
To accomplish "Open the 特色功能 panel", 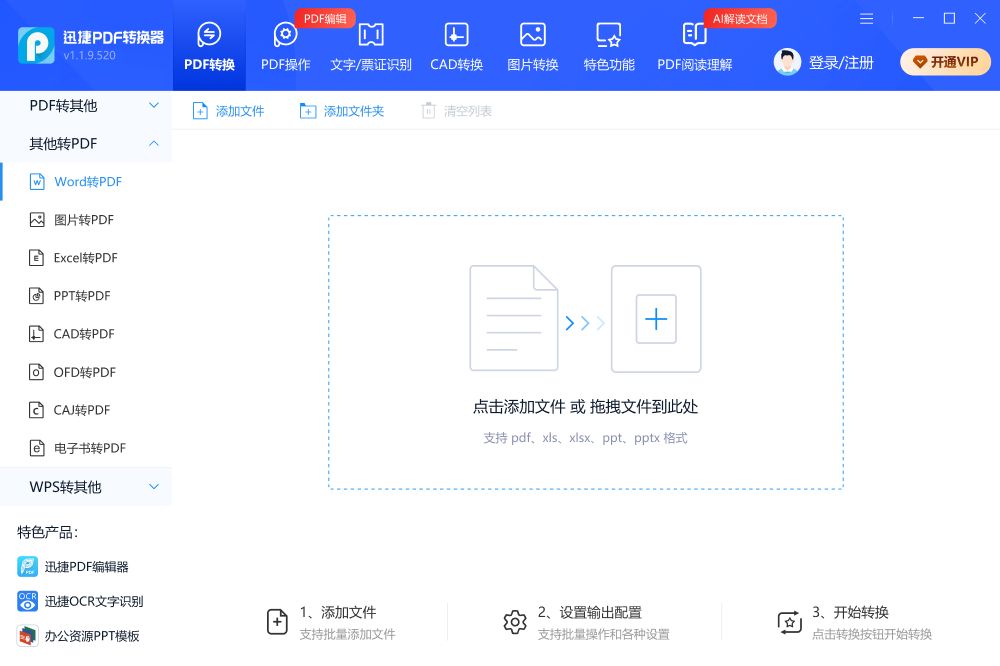I will click(608, 45).
